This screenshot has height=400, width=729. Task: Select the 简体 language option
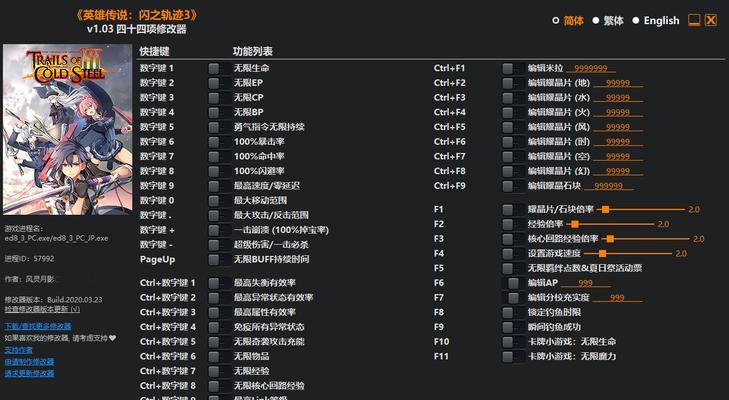coord(568,21)
